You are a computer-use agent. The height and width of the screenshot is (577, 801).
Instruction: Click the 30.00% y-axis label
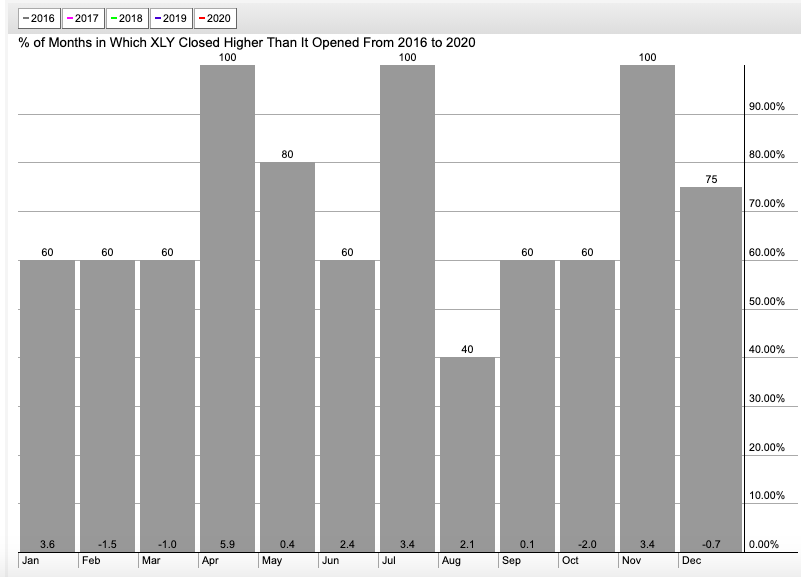pyautogui.click(x=767, y=398)
